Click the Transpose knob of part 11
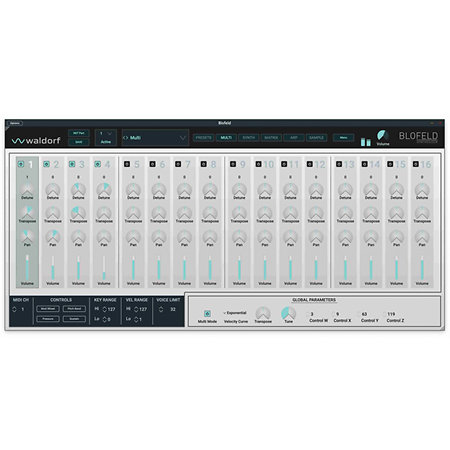The image size is (450, 450). pyautogui.click(x=290, y=212)
